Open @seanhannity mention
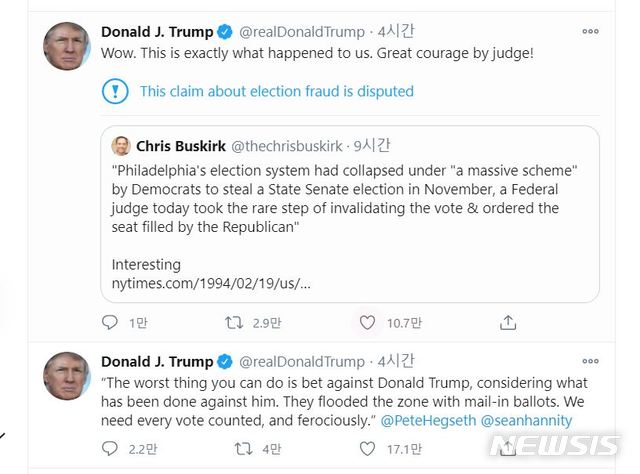Viewport: 640px width, 474px height. 526,420
